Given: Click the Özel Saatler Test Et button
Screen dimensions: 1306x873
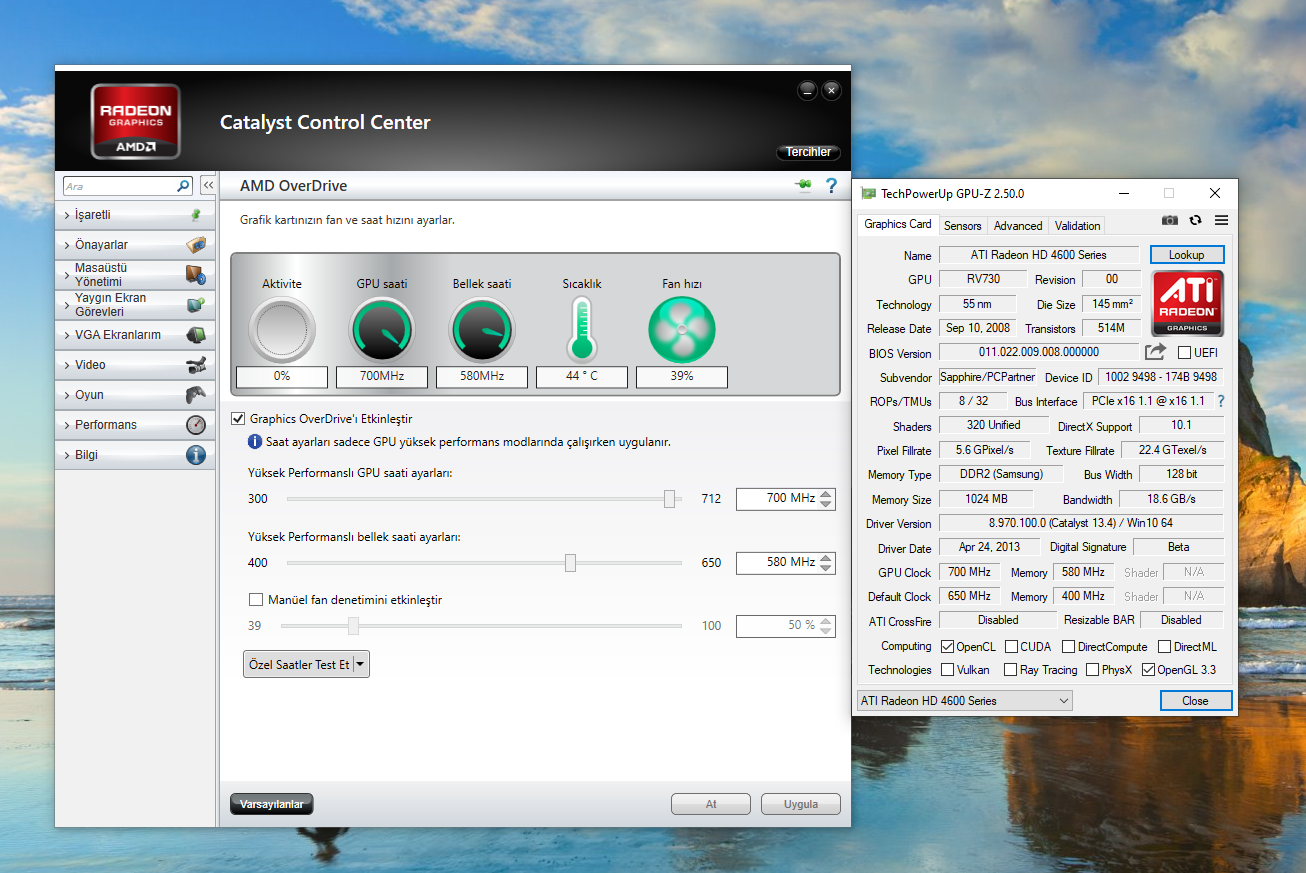Looking at the screenshot, I should (x=298, y=664).
